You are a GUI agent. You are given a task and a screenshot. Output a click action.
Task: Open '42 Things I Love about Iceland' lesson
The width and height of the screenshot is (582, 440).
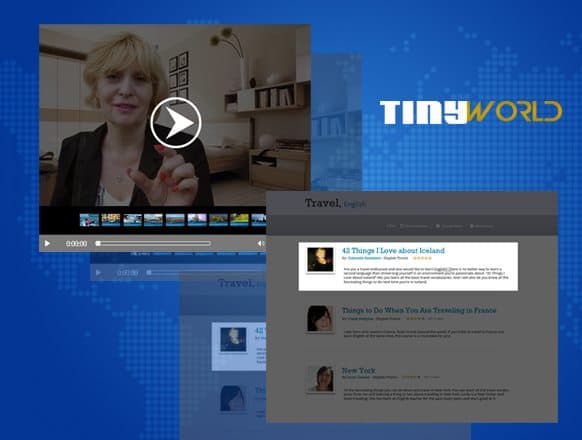pyautogui.click(x=393, y=251)
